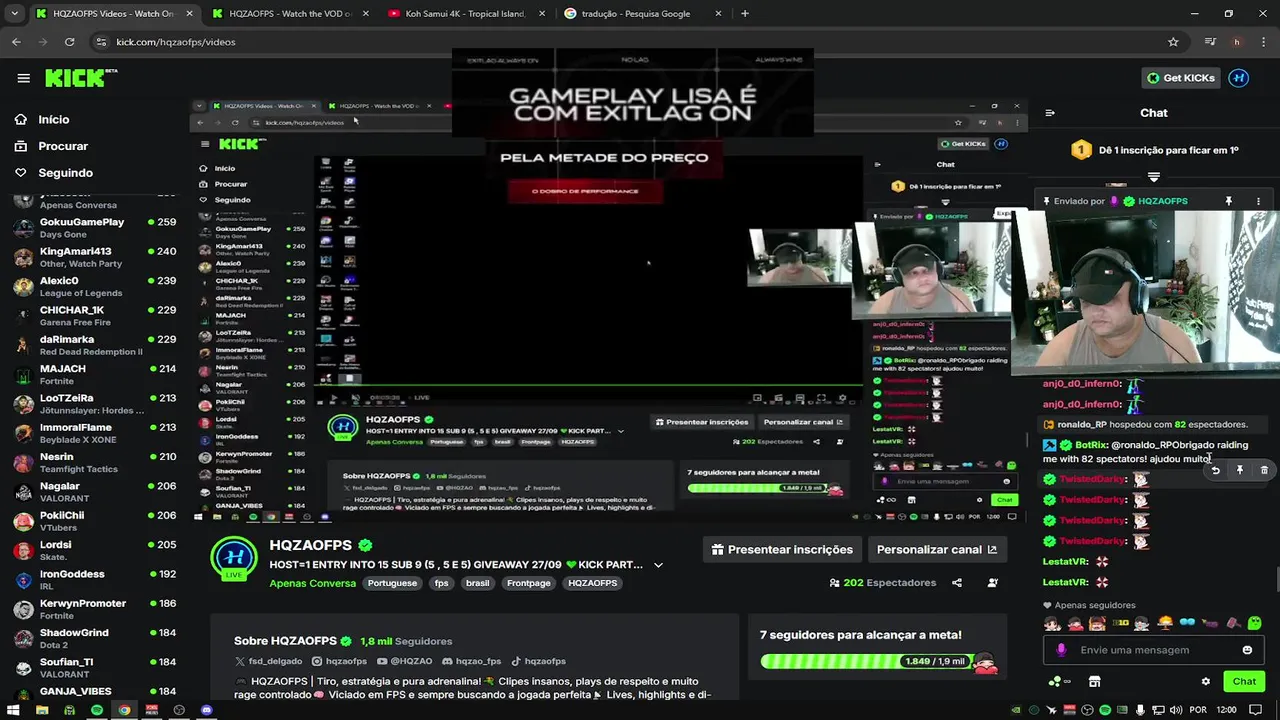Open Instagram hqzaofps link
The height and width of the screenshot is (720, 1280).
[339, 661]
